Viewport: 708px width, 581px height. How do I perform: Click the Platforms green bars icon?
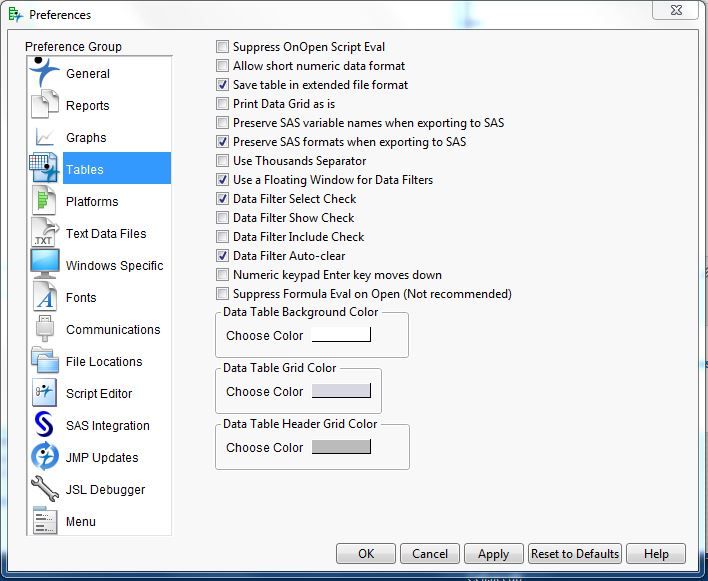click(x=44, y=200)
